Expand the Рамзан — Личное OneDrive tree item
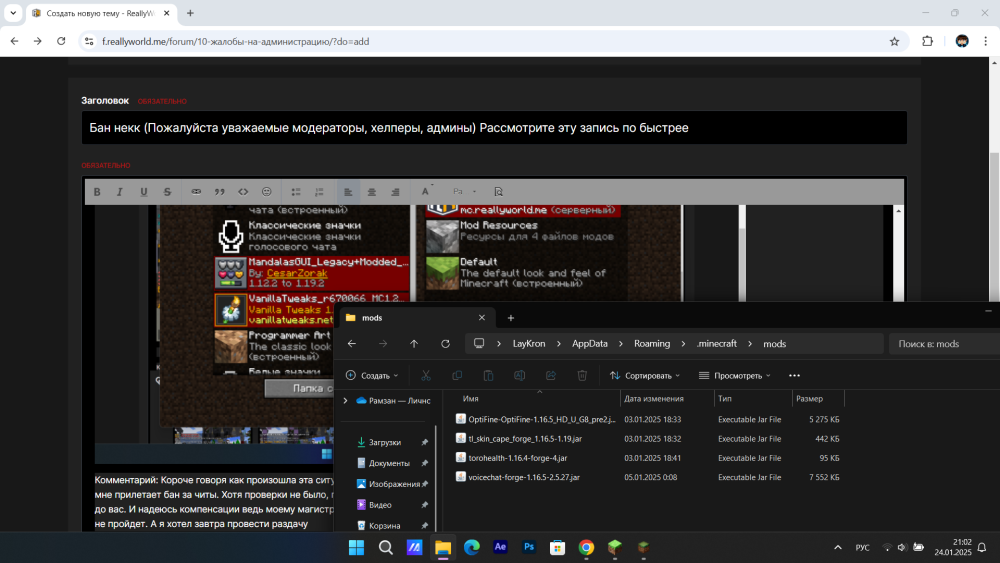Screen dimensions: 1000x563 pos(346,400)
